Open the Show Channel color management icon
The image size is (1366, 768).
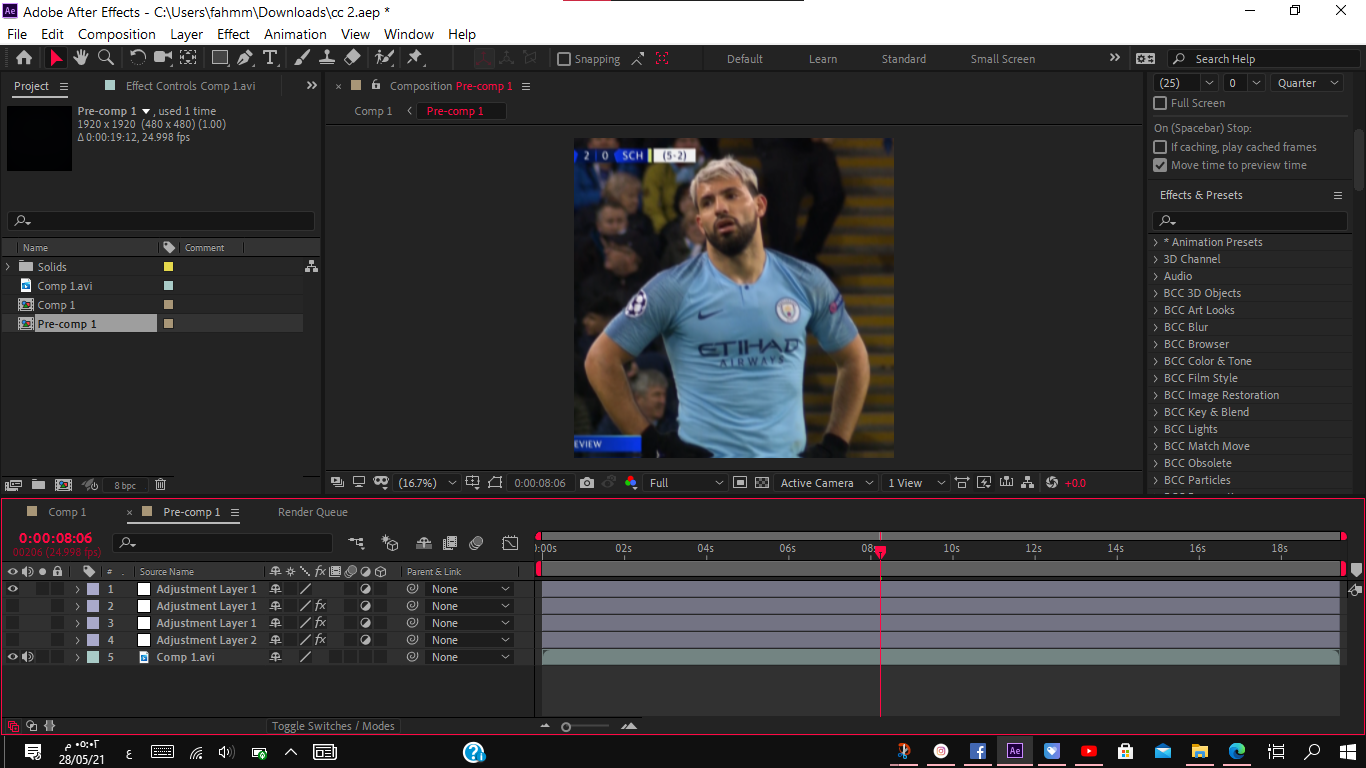[x=631, y=483]
